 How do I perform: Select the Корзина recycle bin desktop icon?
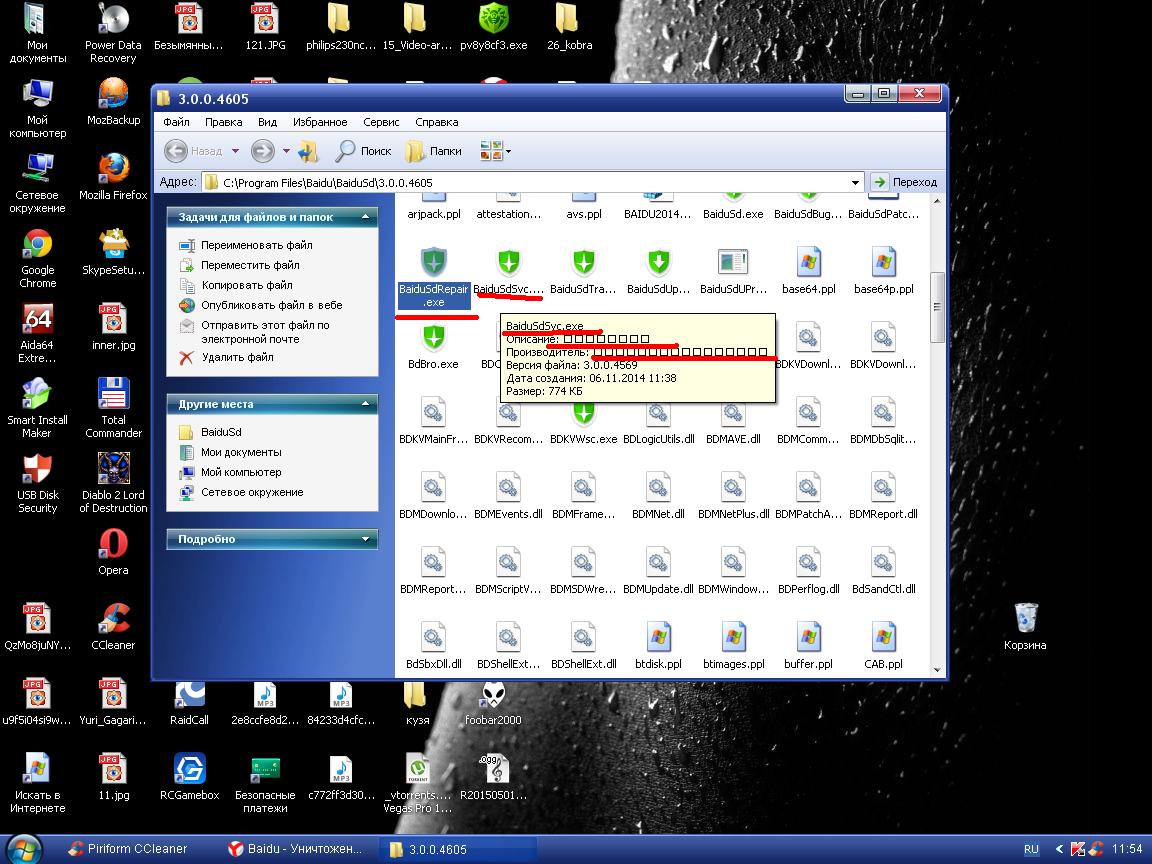click(x=1025, y=625)
